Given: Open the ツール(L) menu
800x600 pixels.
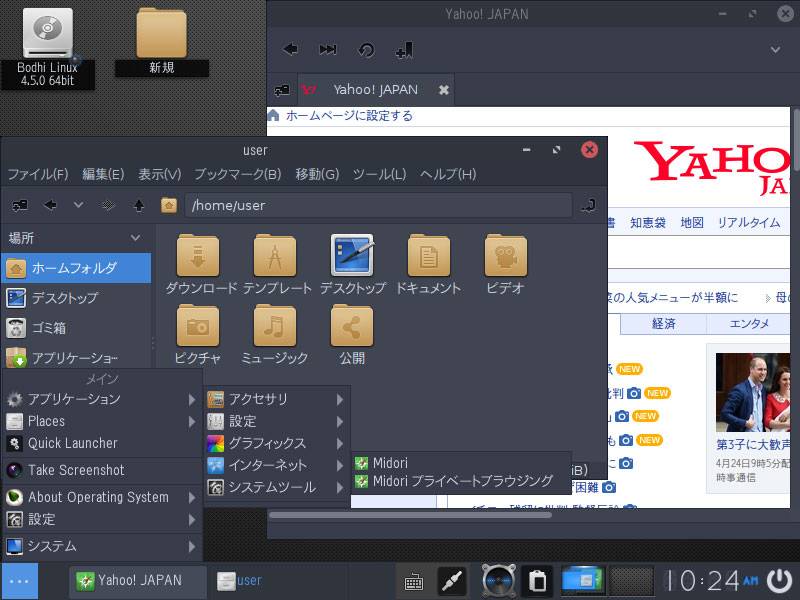Looking at the screenshot, I should (x=380, y=174).
